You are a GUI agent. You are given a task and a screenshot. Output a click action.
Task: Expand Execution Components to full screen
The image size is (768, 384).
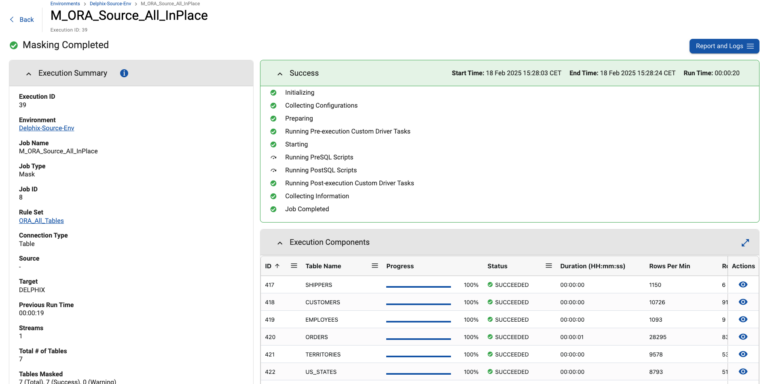pos(745,243)
